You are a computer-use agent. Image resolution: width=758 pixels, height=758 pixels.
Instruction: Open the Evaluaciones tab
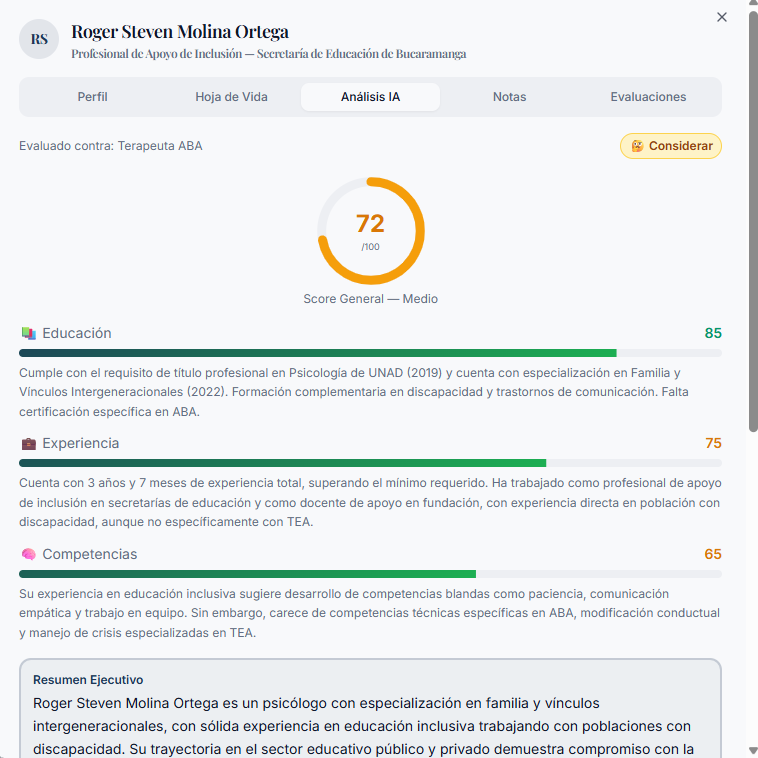pos(648,97)
